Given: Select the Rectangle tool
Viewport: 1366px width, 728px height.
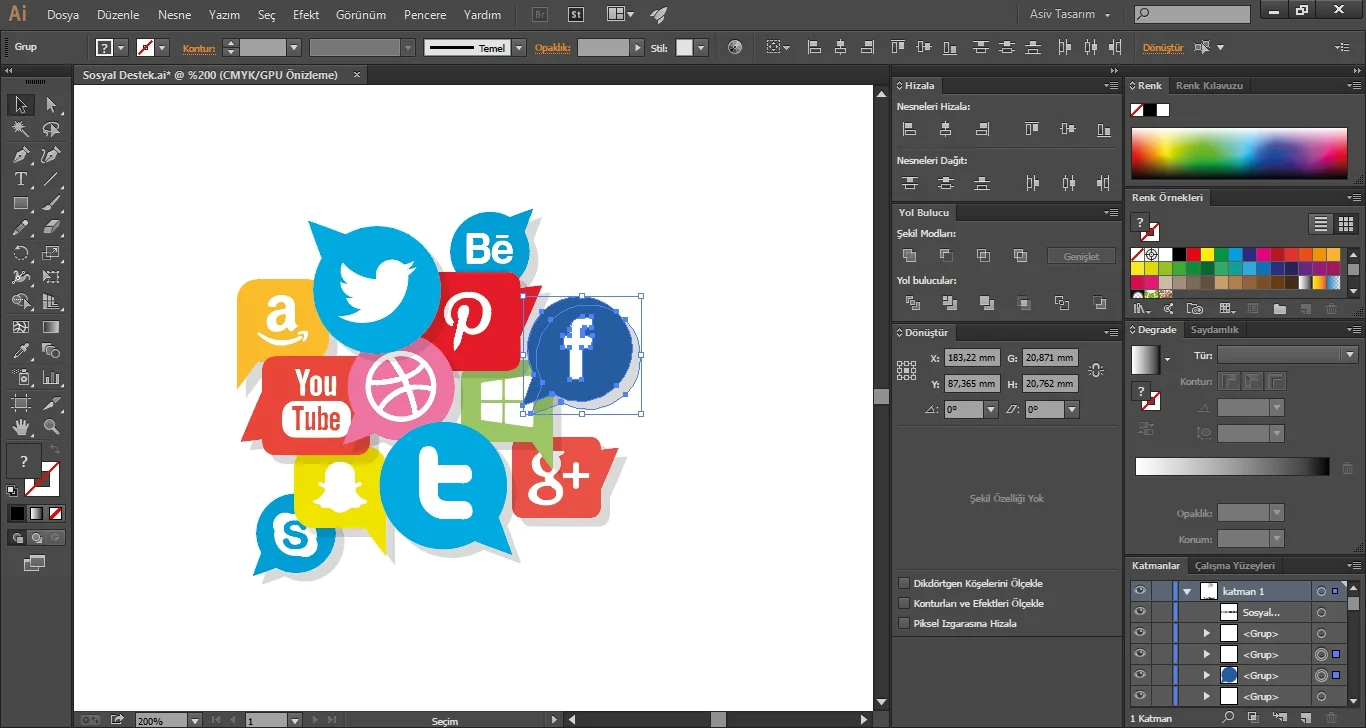Looking at the screenshot, I should click(21, 204).
